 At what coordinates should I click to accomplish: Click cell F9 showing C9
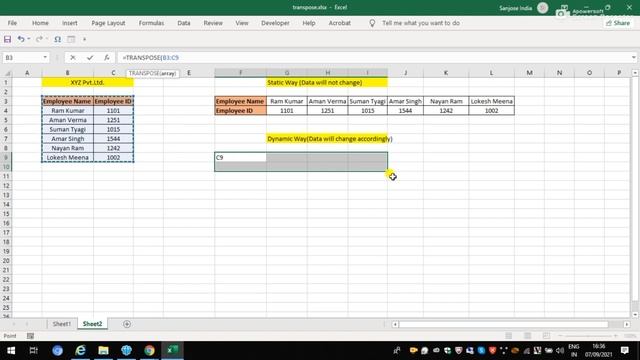[240, 158]
